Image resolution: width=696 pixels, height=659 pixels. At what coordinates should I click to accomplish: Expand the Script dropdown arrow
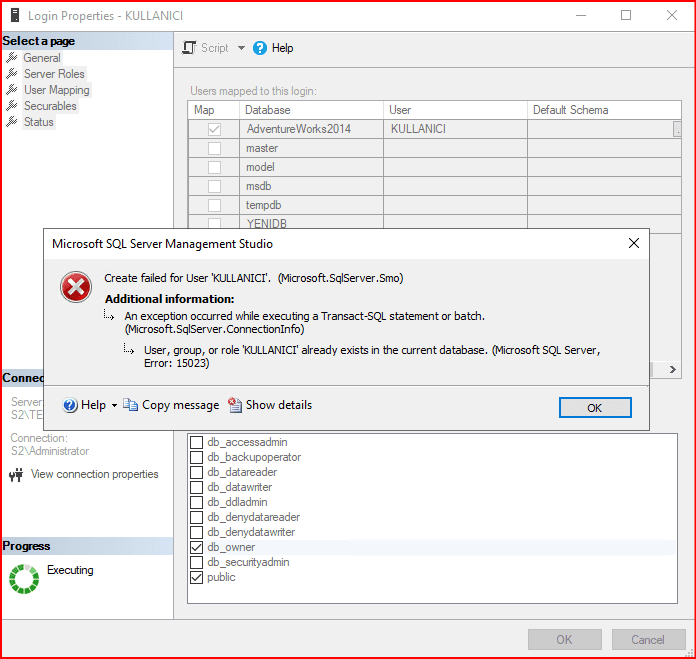point(241,48)
